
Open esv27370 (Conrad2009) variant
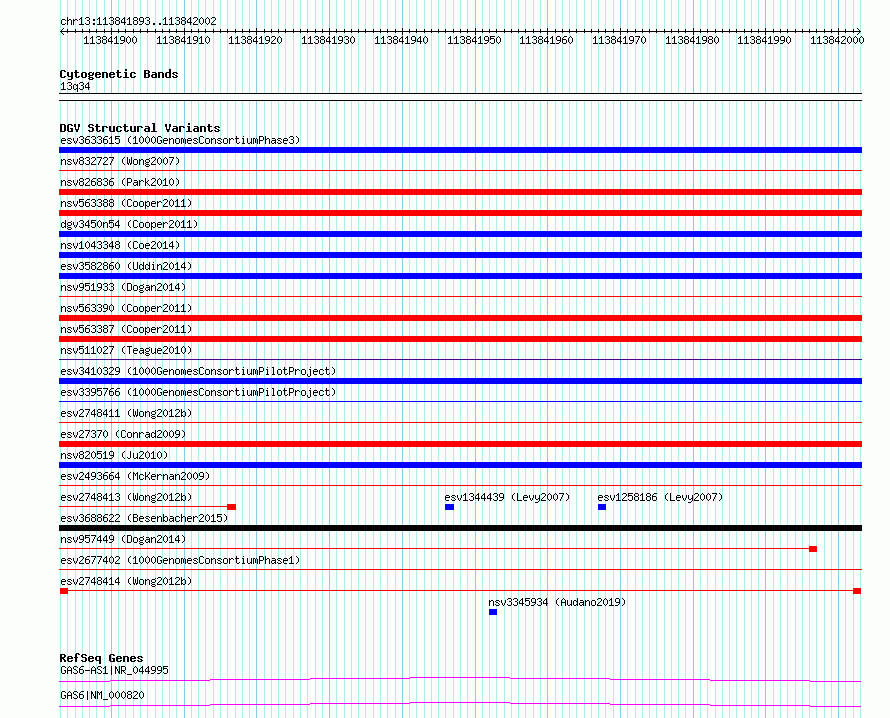click(x=123, y=434)
